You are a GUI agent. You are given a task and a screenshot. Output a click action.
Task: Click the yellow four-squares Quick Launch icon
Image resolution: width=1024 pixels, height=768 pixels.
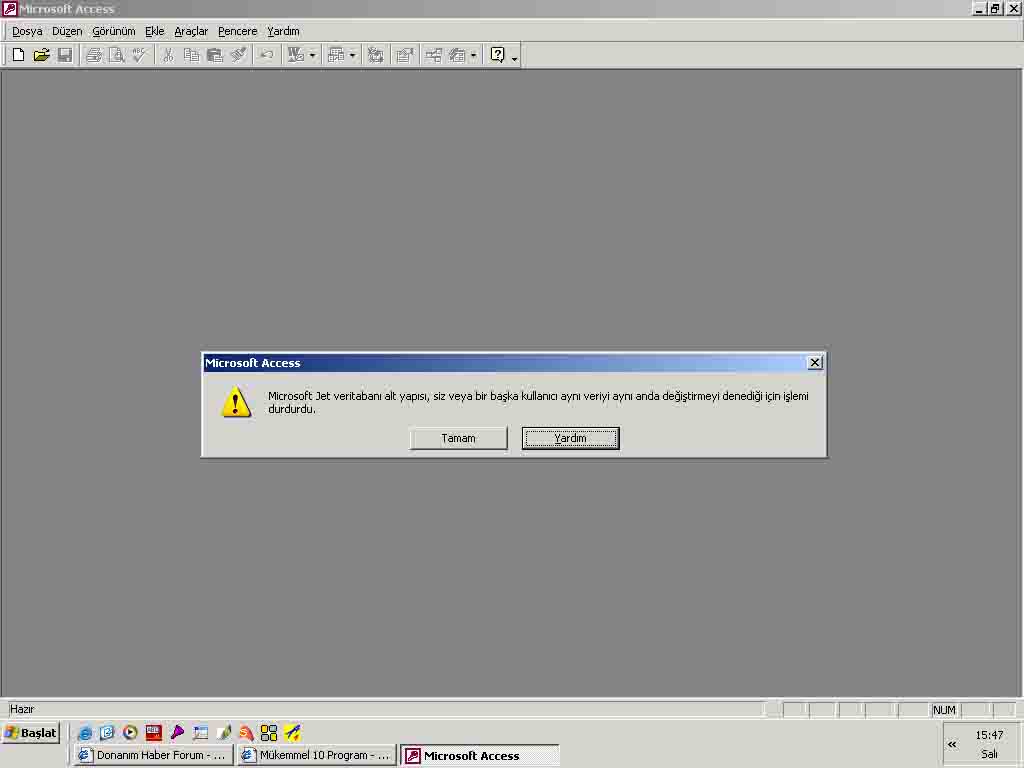click(x=268, y=733)
